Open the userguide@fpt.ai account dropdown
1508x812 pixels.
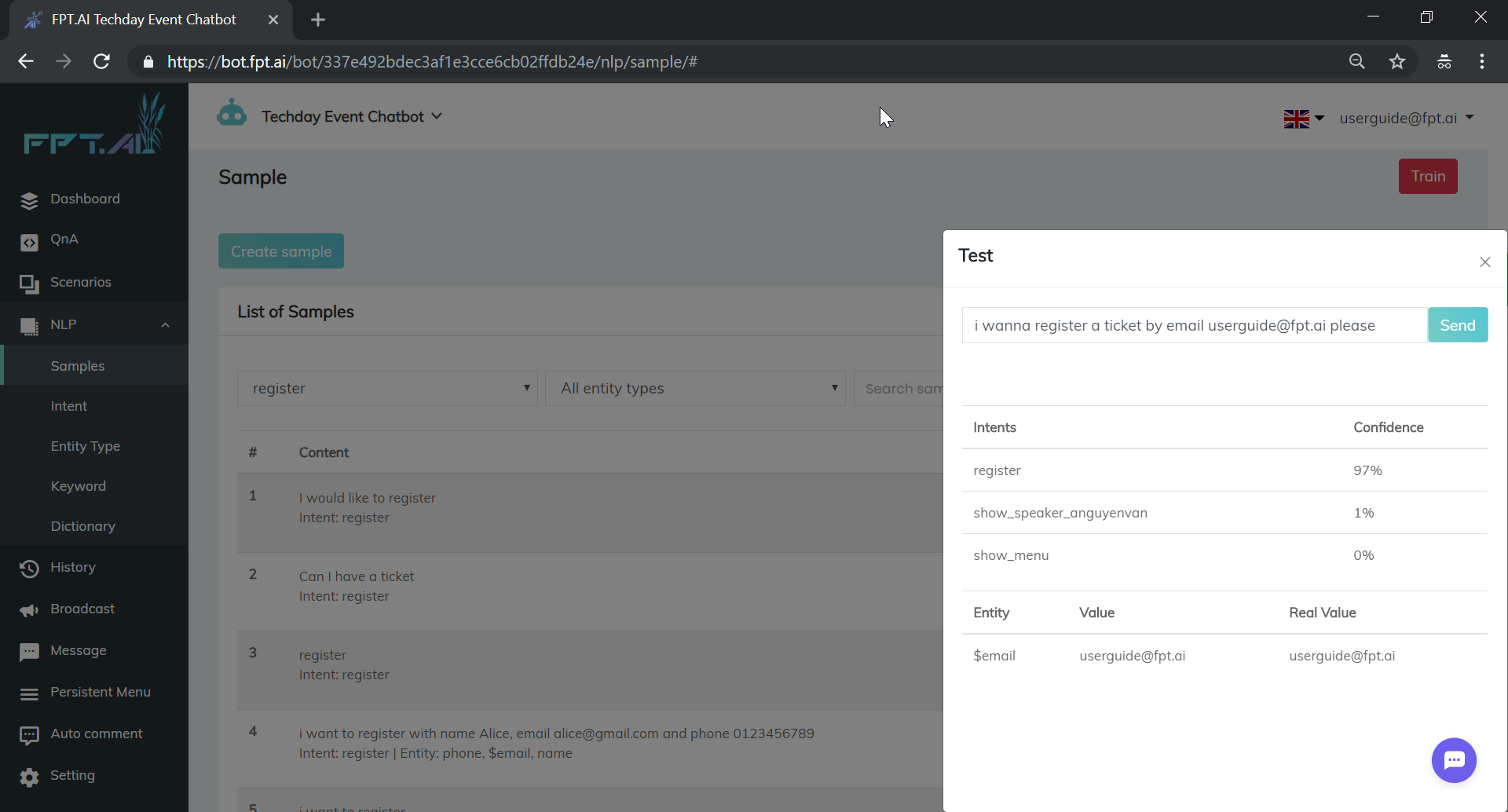click(x=1406, y=118)
